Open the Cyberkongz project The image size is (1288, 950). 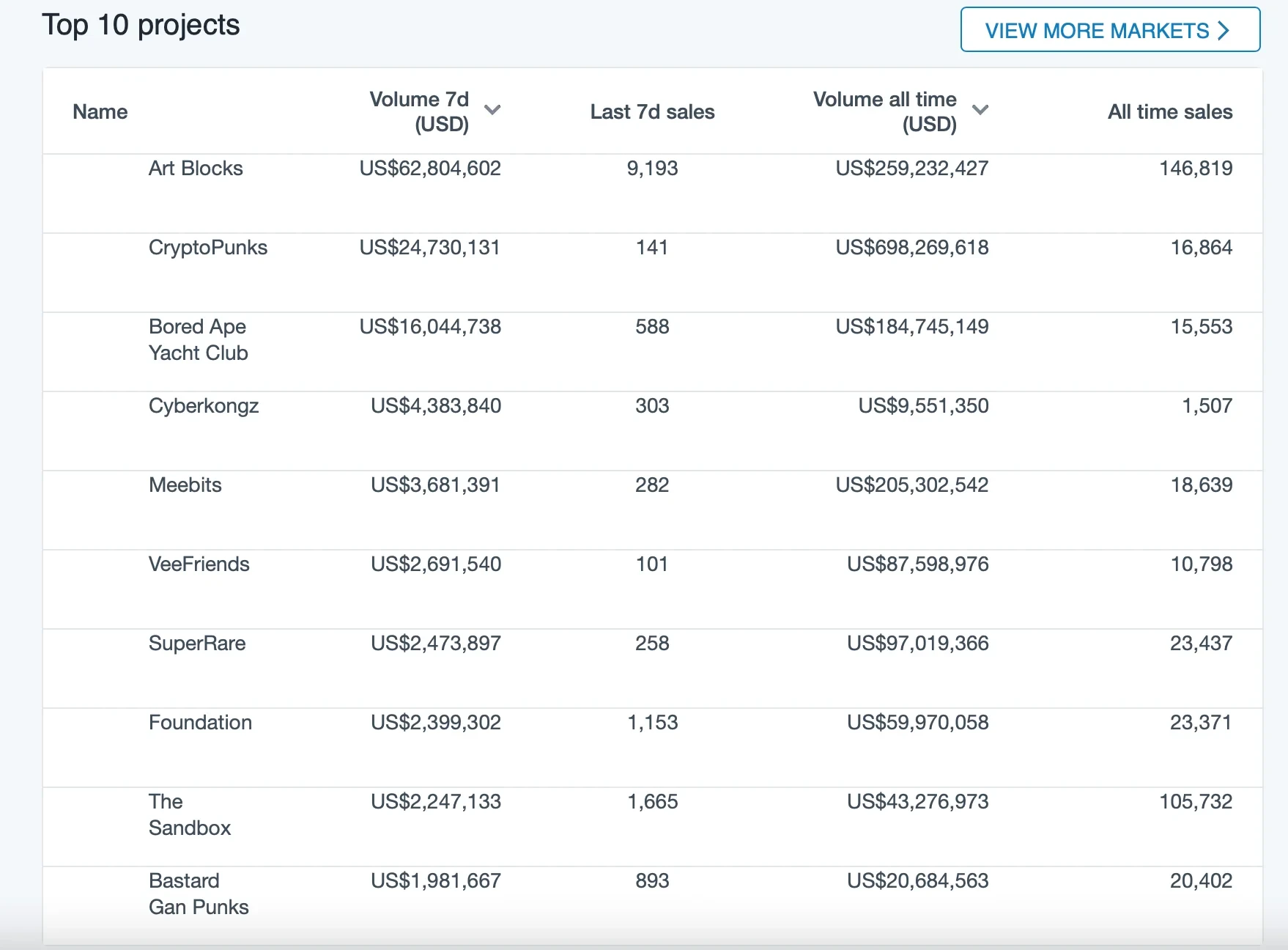pos(204,406)
